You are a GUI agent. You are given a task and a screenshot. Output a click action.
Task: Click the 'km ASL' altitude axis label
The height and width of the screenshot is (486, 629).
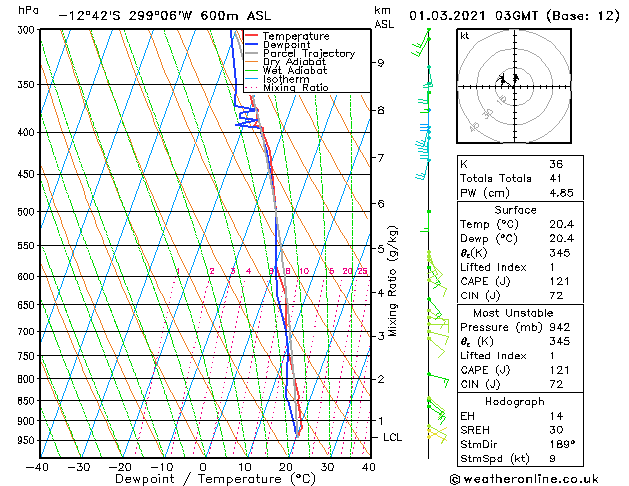(384, 17)
